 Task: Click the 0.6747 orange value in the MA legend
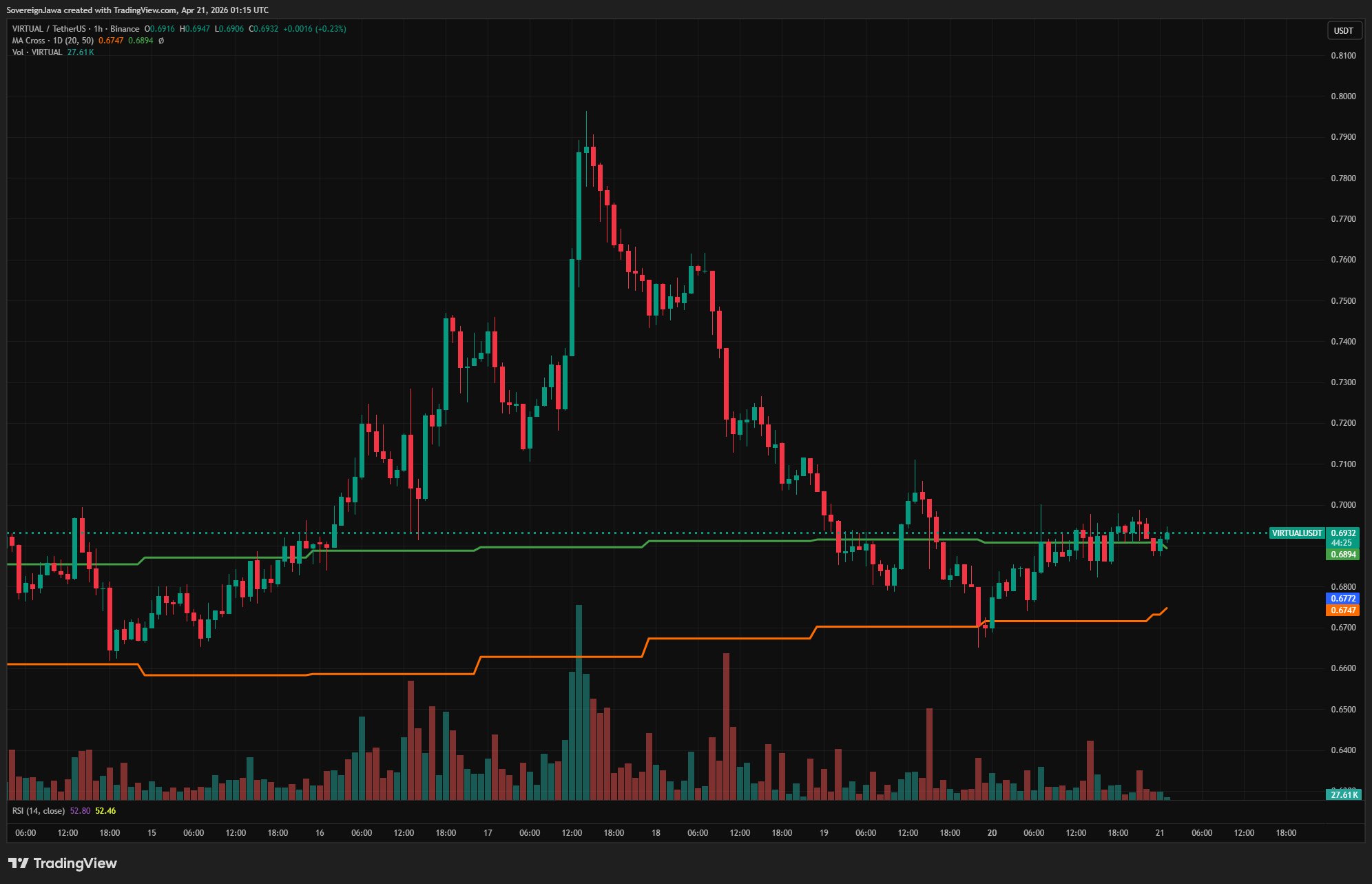tap(111, 41)
